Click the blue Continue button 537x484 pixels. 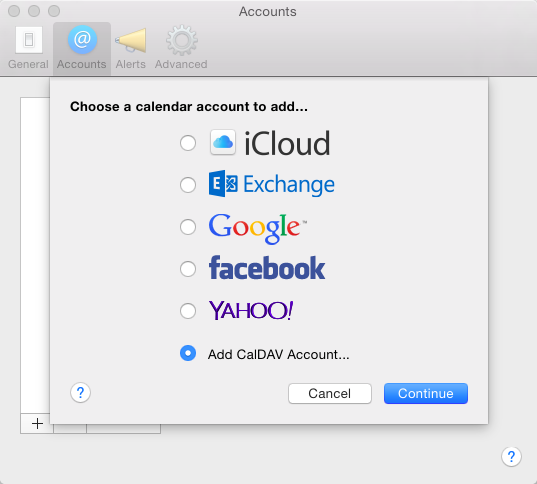(426, 393)
